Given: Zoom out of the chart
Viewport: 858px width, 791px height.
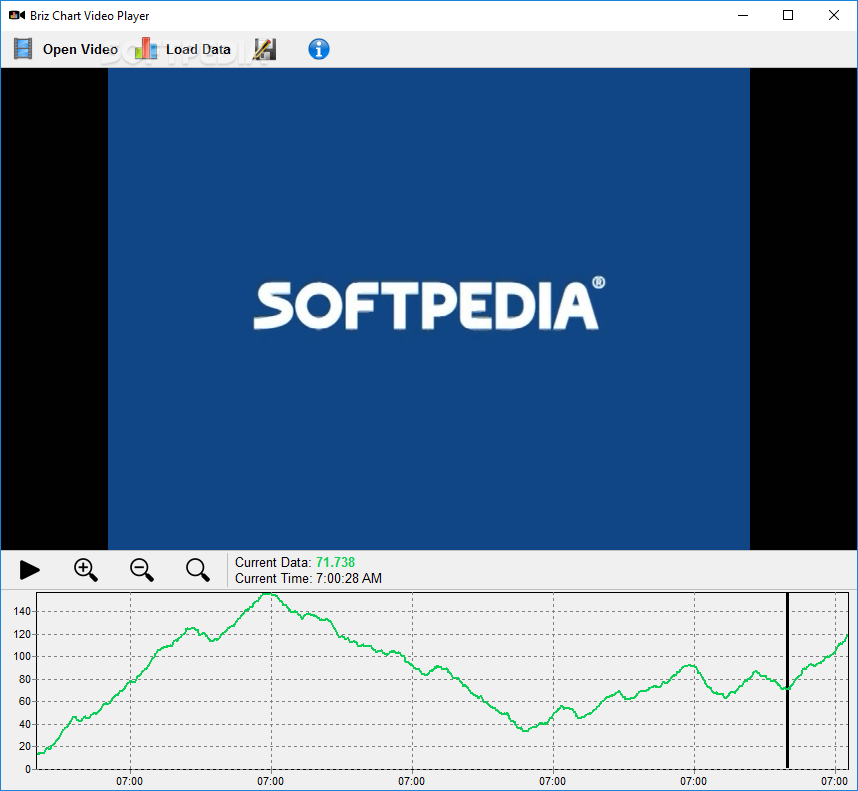Looking at the screenshot, I should click(x=142, y=570).
